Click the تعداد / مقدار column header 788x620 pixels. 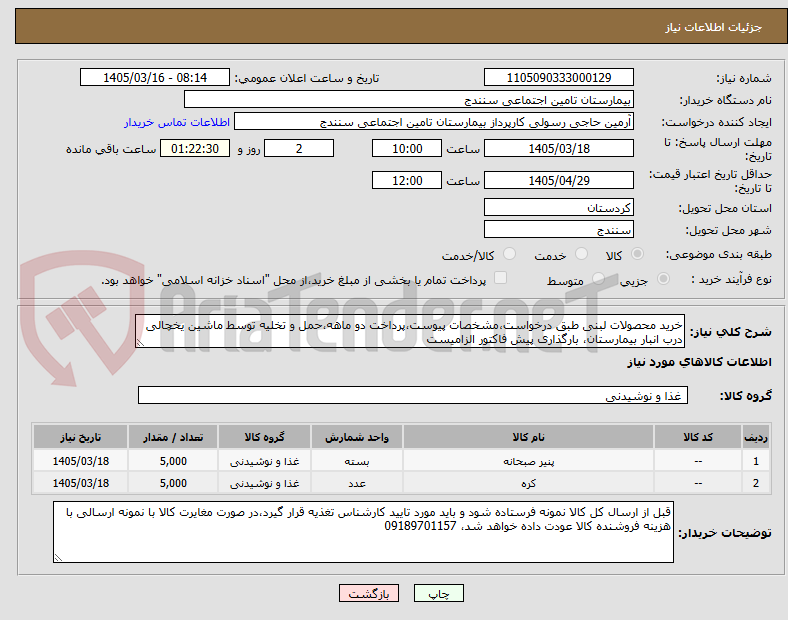tap(173, 437)
